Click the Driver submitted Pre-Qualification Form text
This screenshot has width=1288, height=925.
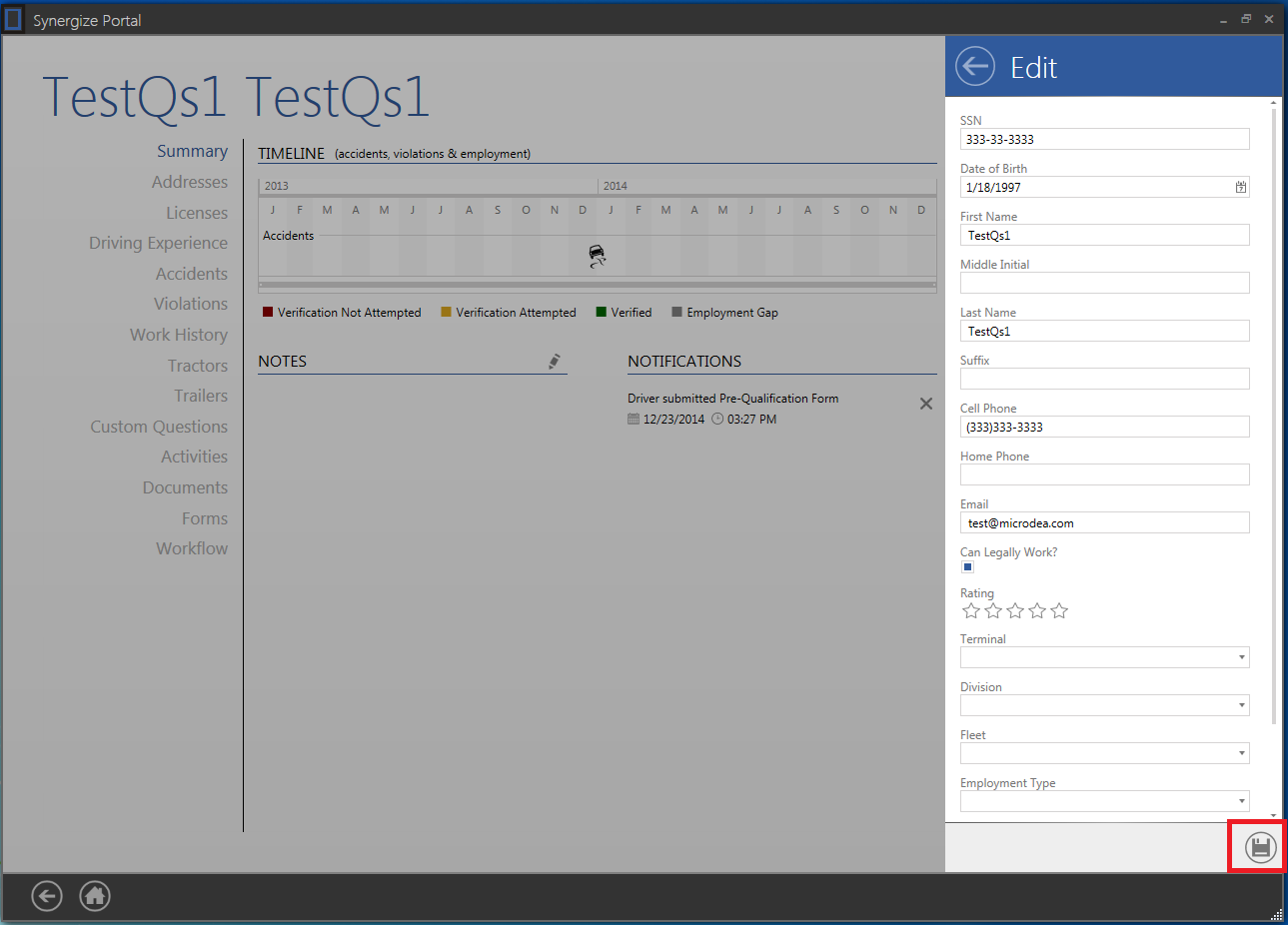tap(733, 398)
